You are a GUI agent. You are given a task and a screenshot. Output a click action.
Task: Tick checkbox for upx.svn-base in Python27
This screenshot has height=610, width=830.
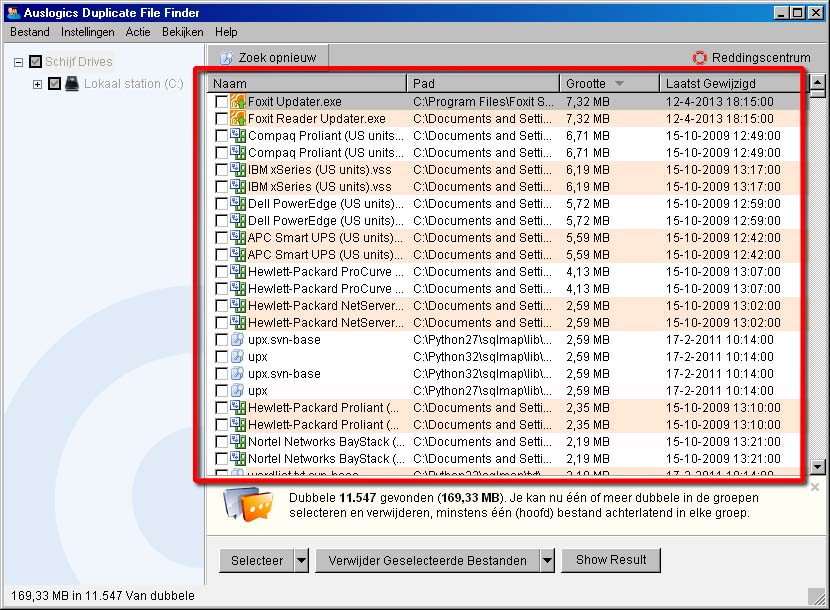click(222, 339)
